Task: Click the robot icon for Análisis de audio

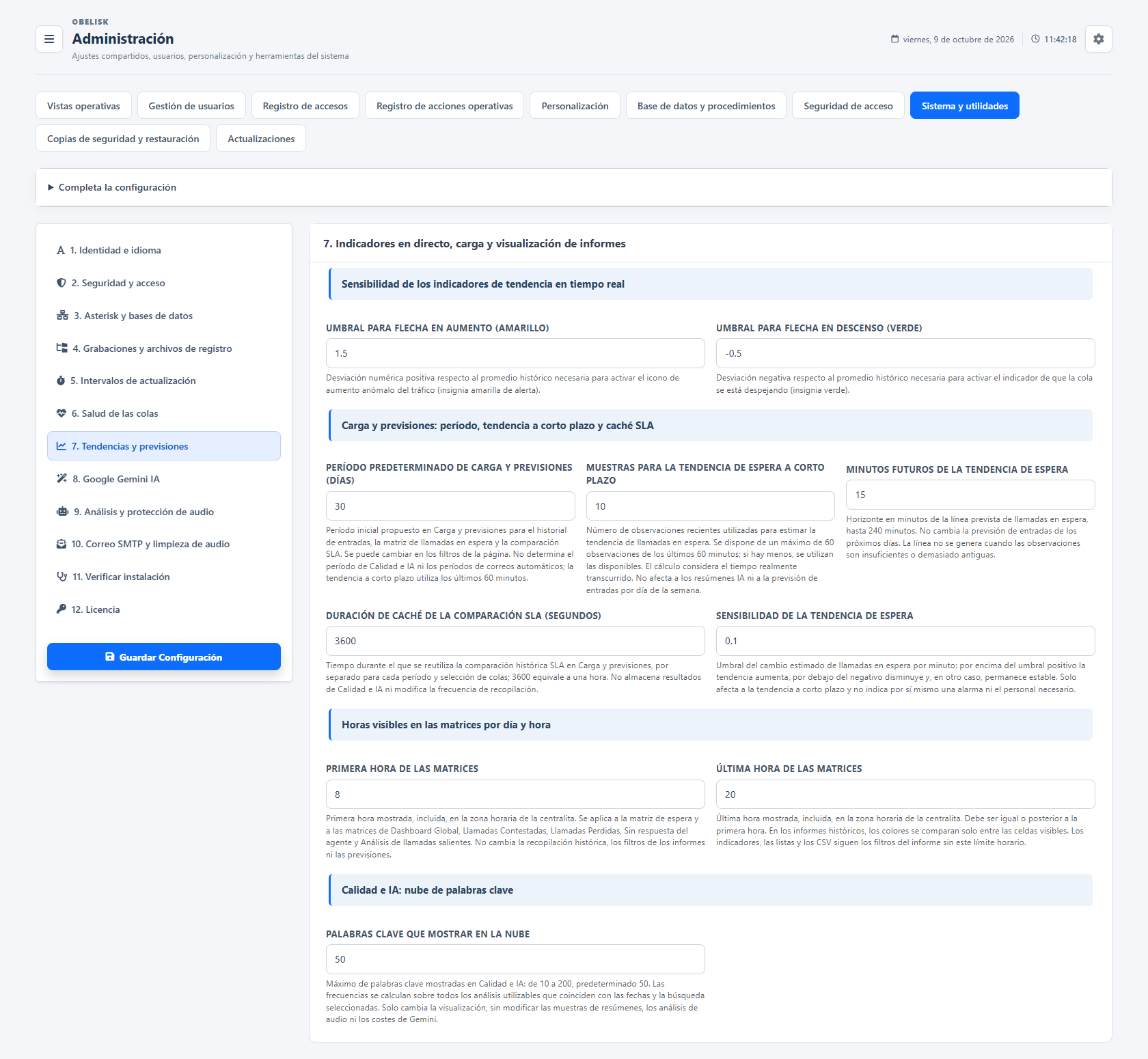Action: point(62,512)
